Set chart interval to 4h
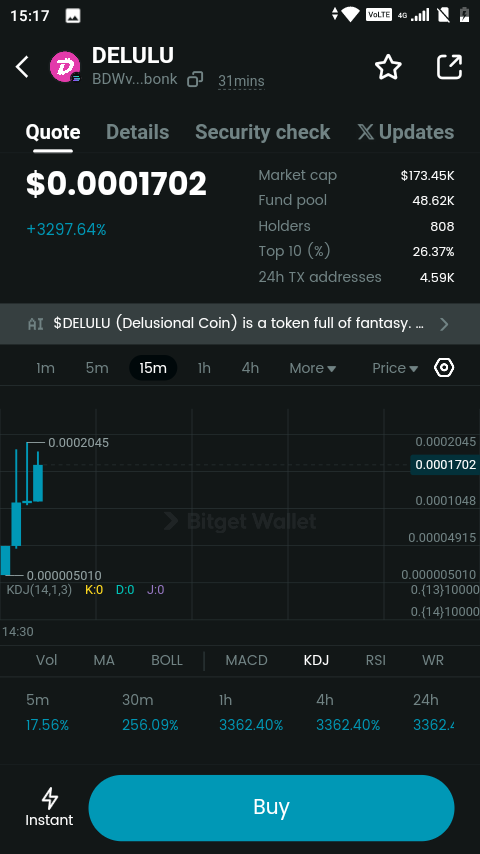 click(x=250, y=368)
